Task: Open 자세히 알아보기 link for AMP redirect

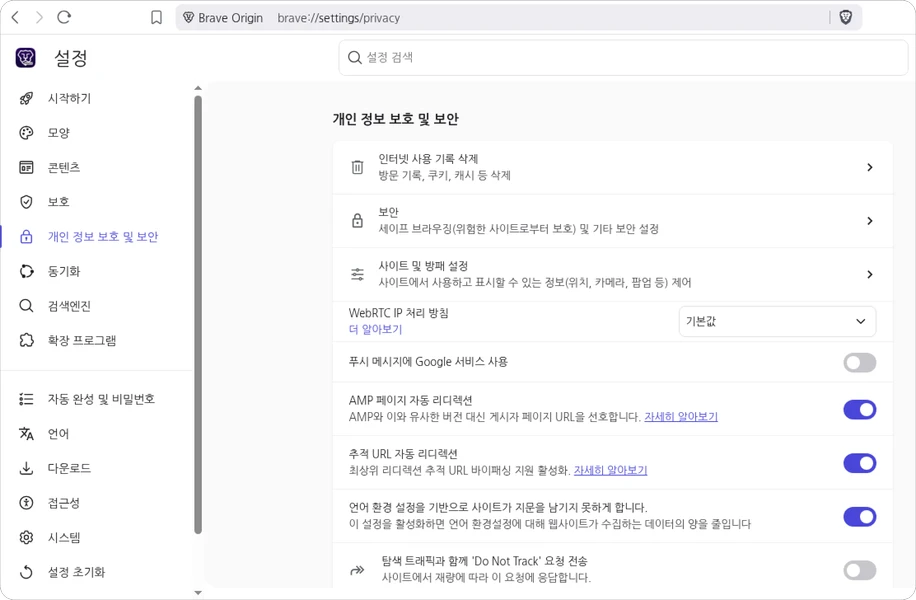Action: click(x=681, y=417)
